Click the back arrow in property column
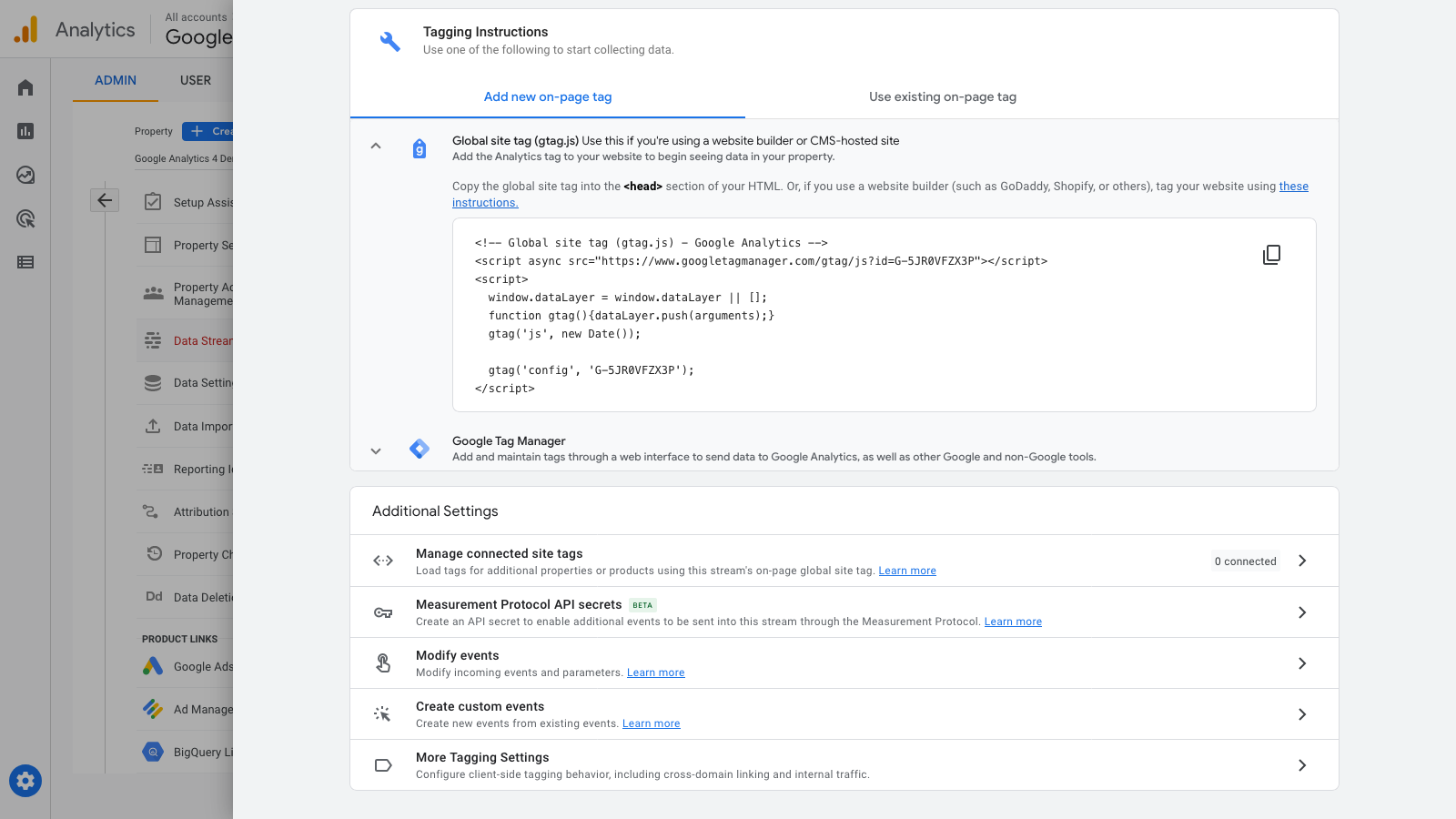Image resolution: width=1456 pixels, height=819 pixels. point(105,200)
